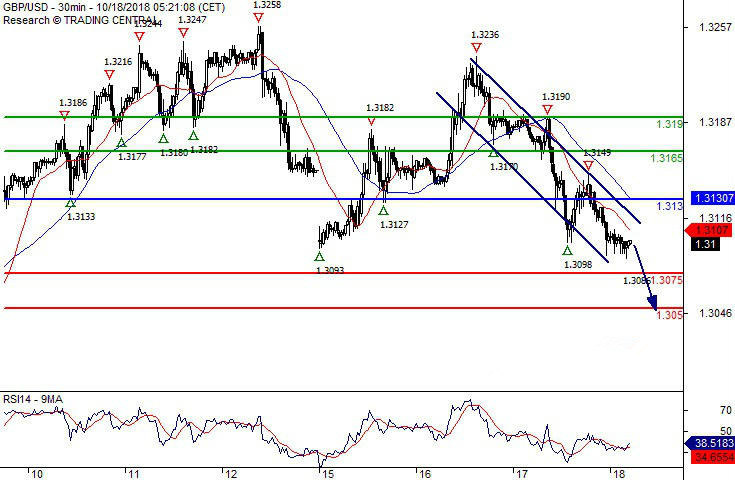Image resolution: width=735 pixels, height=480 pixels.
Task: Select the green triangle above the 1.3170 label
Action: point(493,152)
